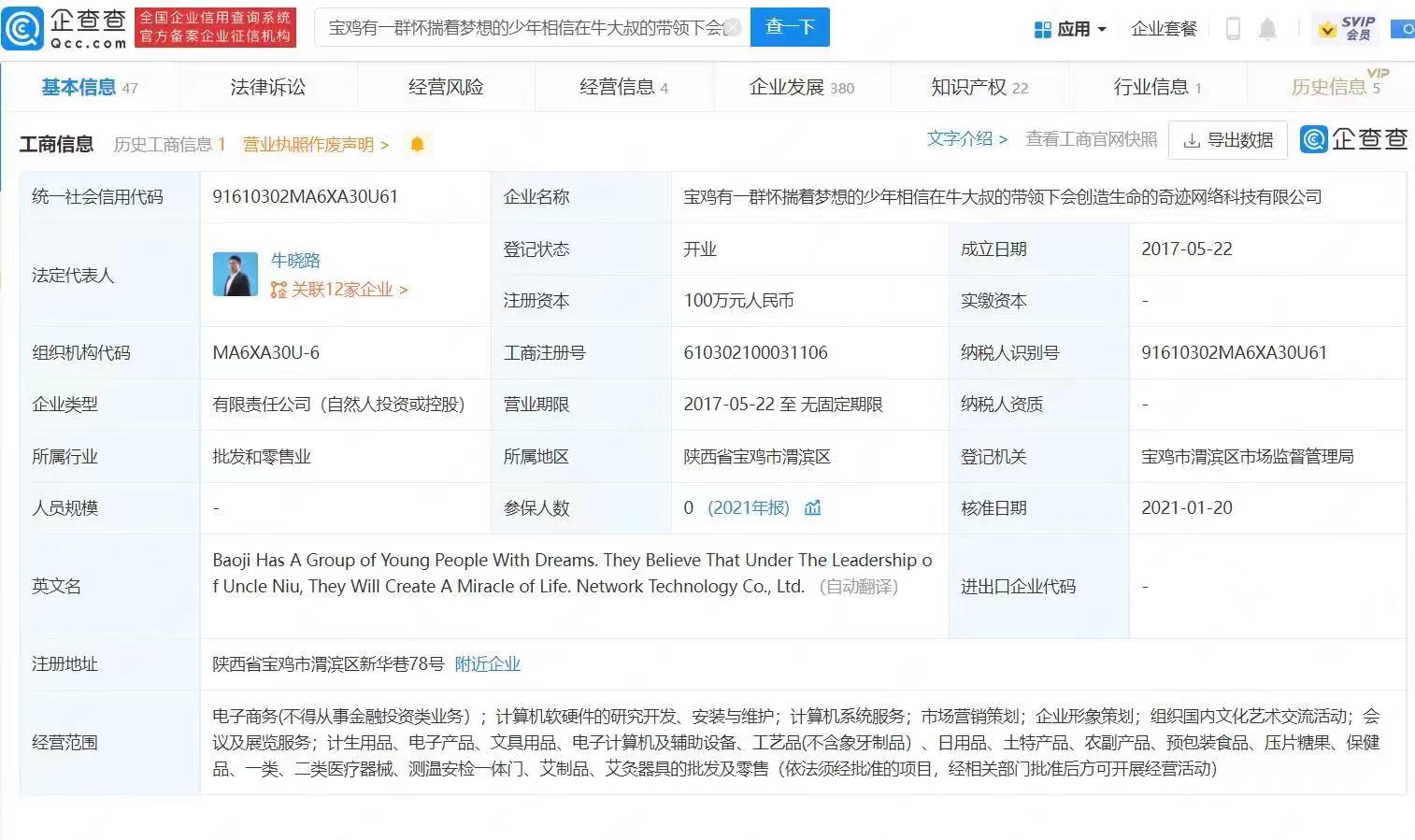The image size is (1415, 840).
Task: Select registration number 610302100031106
Action: tap(756, 353)
